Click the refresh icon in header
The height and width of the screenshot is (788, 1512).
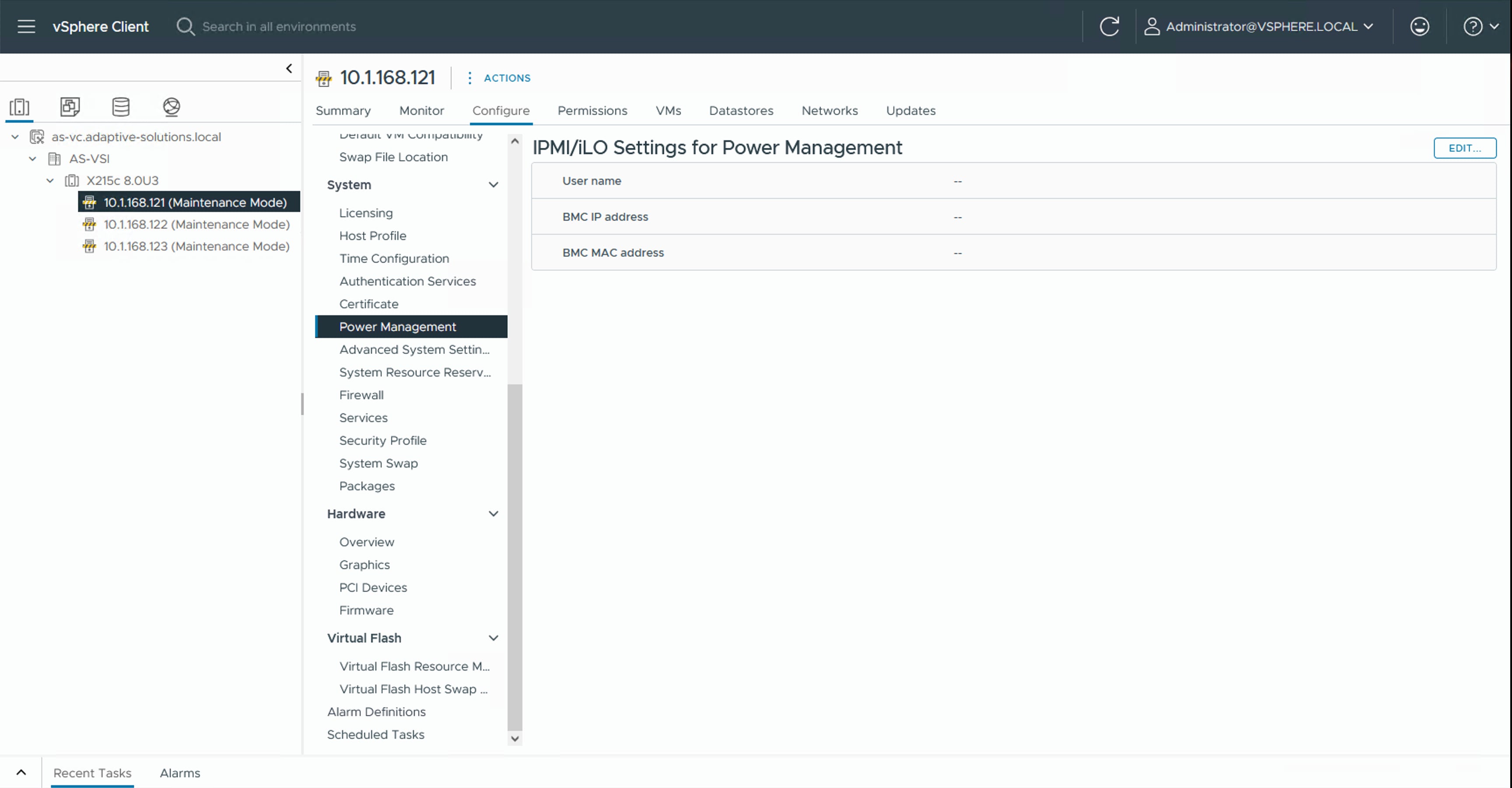[1109, 26]
